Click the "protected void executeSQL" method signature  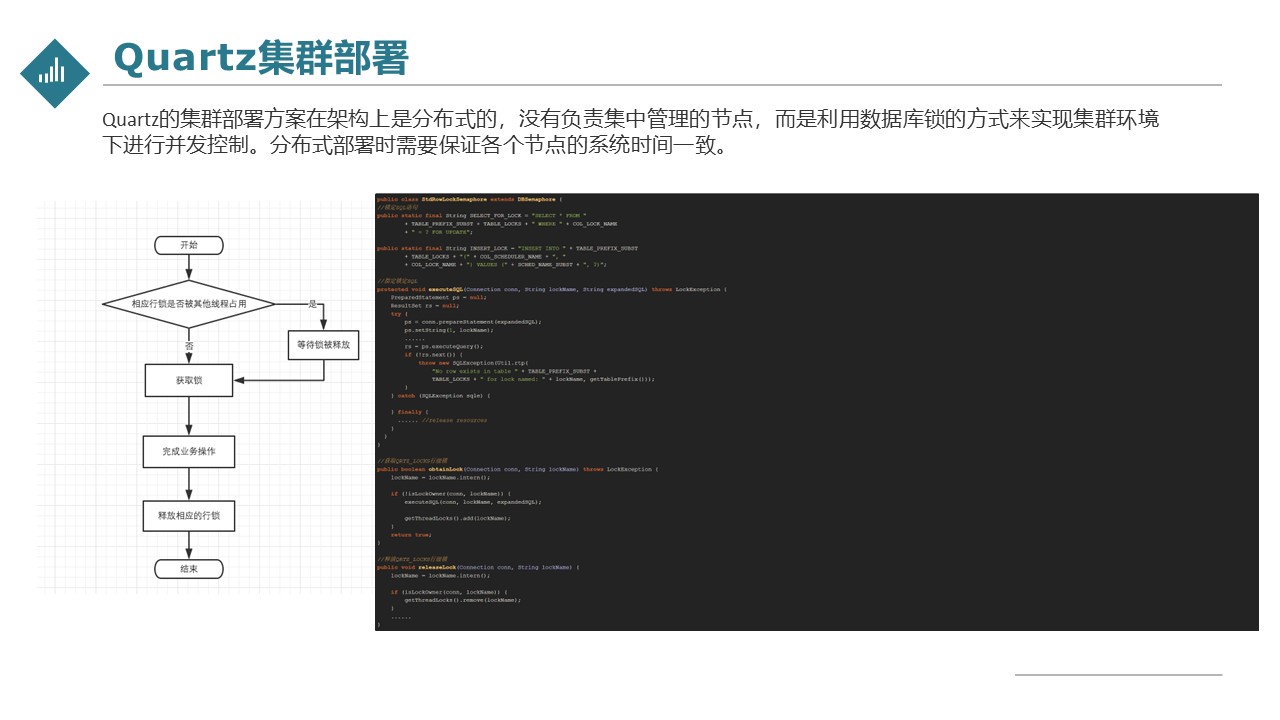552,289
